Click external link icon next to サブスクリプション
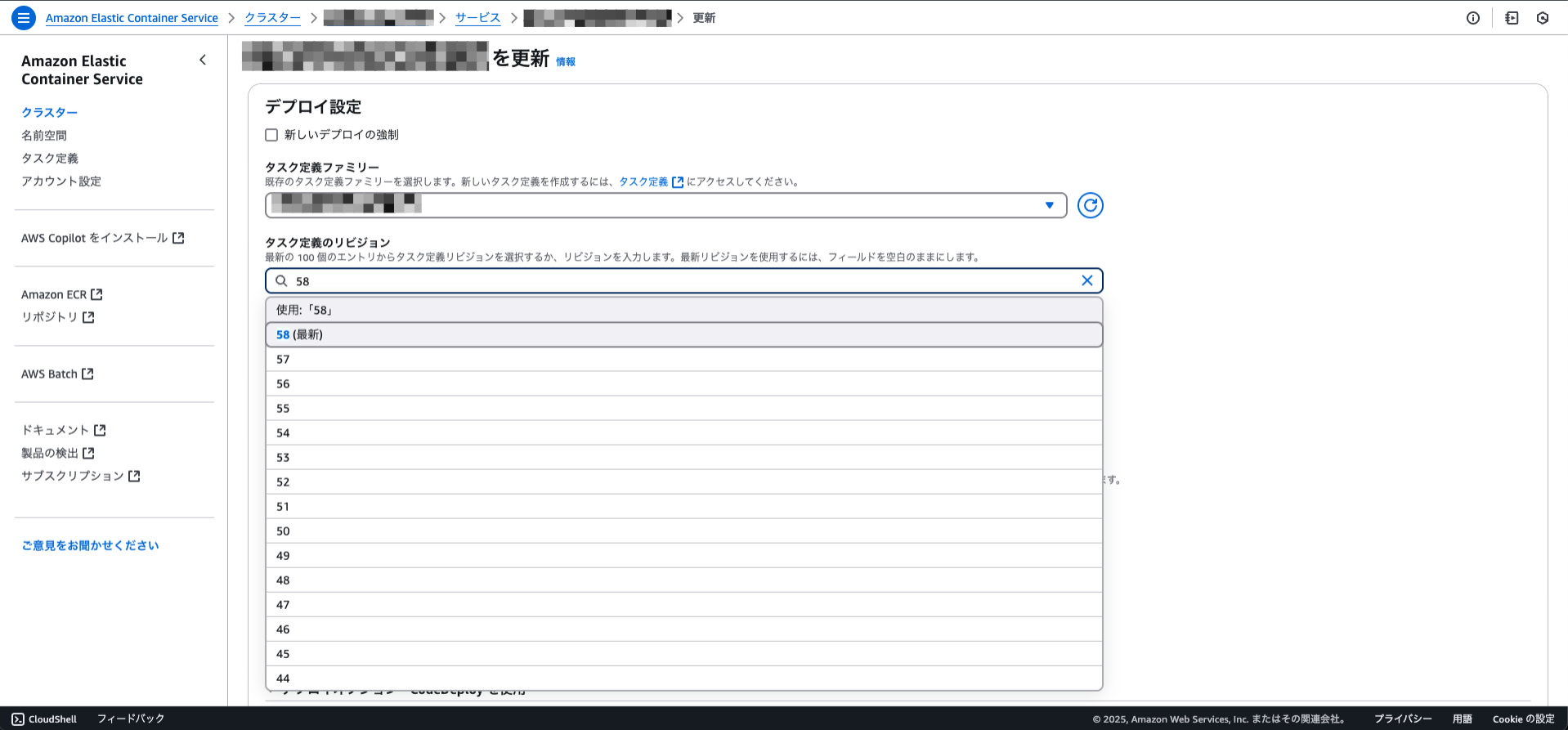This screenshot has width=1568, height=730. coord(134,476)
